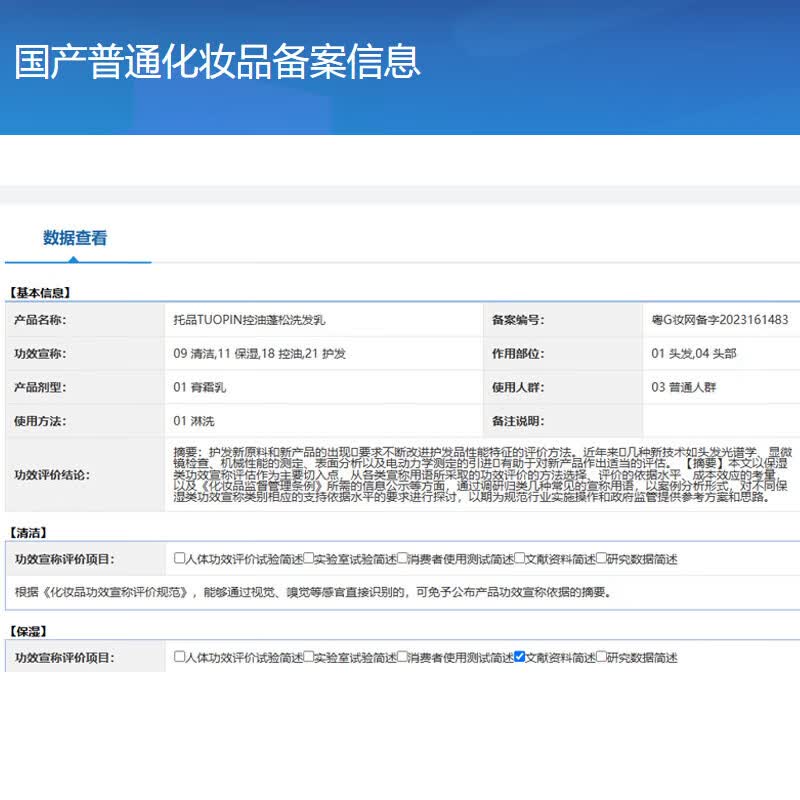
Task: Click application area value 01 头发,04 头部
Action: coord(693,354)
